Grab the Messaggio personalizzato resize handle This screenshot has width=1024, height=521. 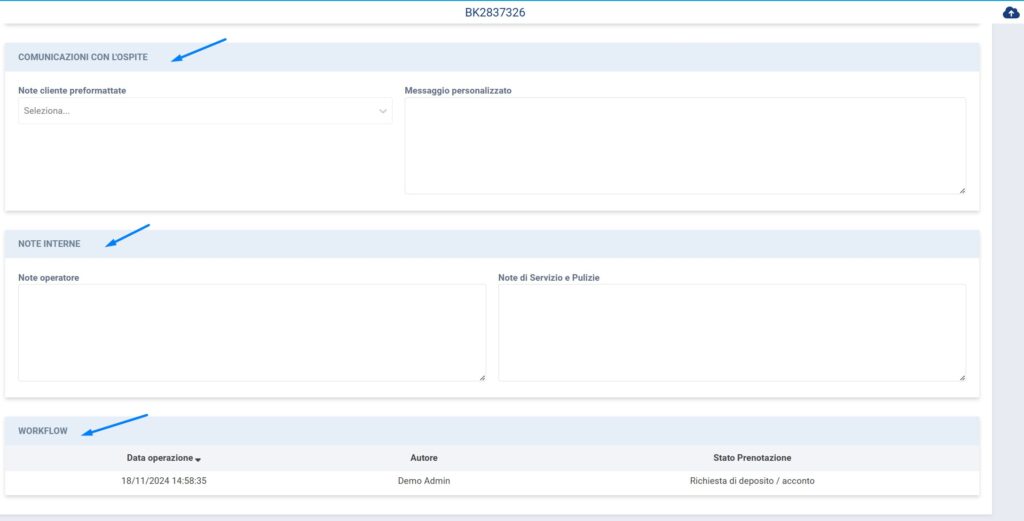click(x=962, y=190)
